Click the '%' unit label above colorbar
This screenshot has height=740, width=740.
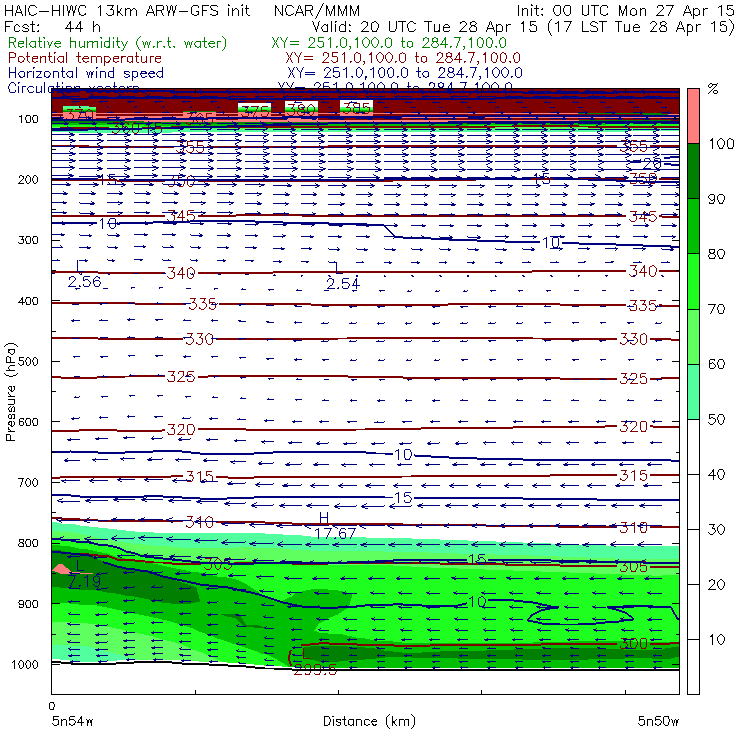[x=713, y=88]
